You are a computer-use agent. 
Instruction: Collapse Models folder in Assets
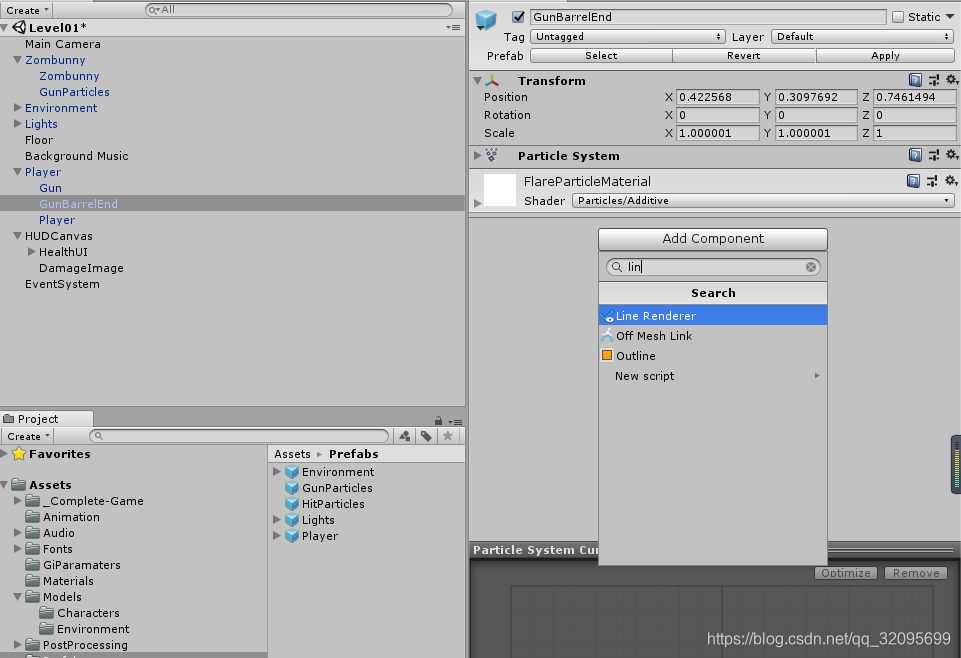click(x=17, y=596)
